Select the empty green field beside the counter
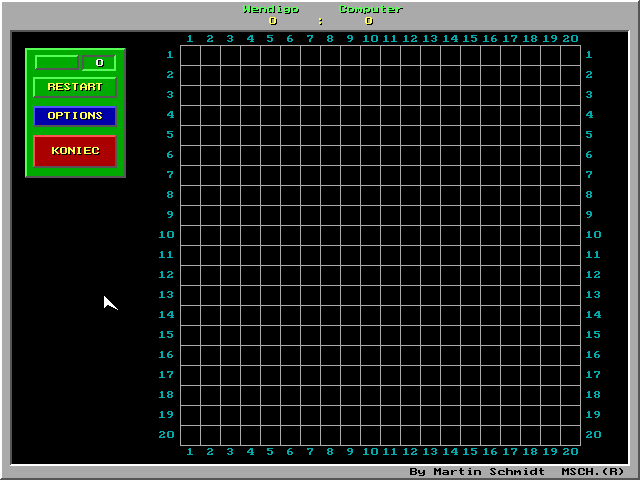The image size is (640, 480). [x=57, y=62]
